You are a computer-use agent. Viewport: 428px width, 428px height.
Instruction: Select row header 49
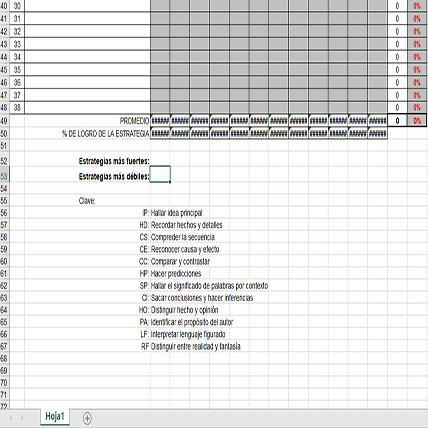[4, 121]
